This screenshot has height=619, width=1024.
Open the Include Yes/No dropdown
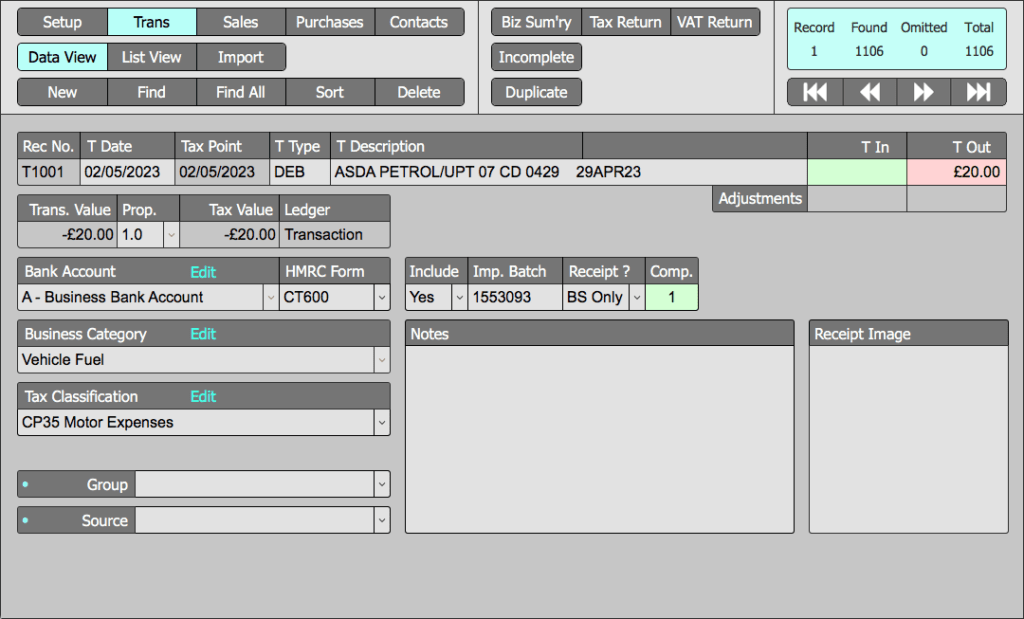point(459,297)
